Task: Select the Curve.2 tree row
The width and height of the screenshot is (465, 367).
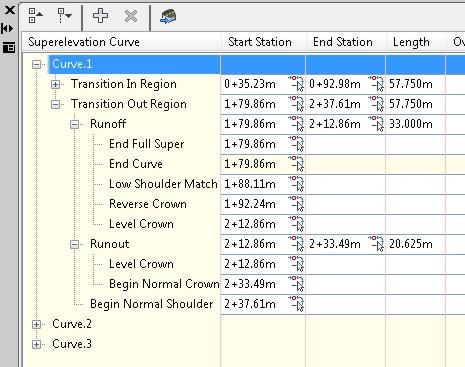Action: pyautogui.click(x=72, y=324)
